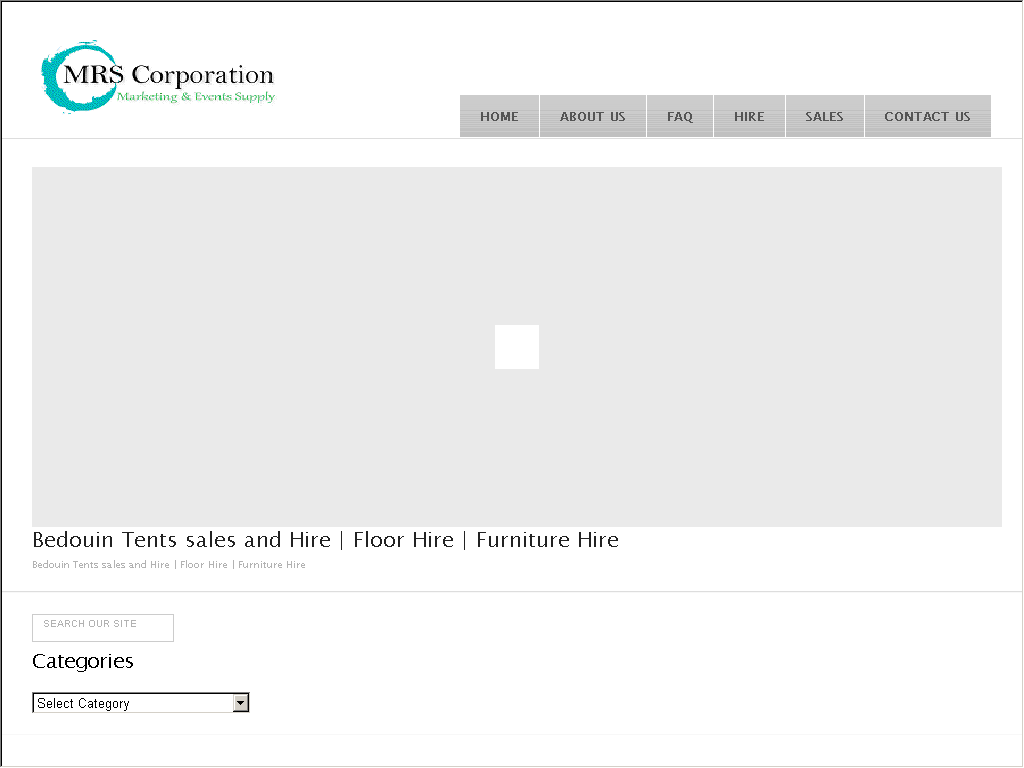Click the MRS Corporation logo
Screen dimensions: 1024x768
[x=157, y=76]
